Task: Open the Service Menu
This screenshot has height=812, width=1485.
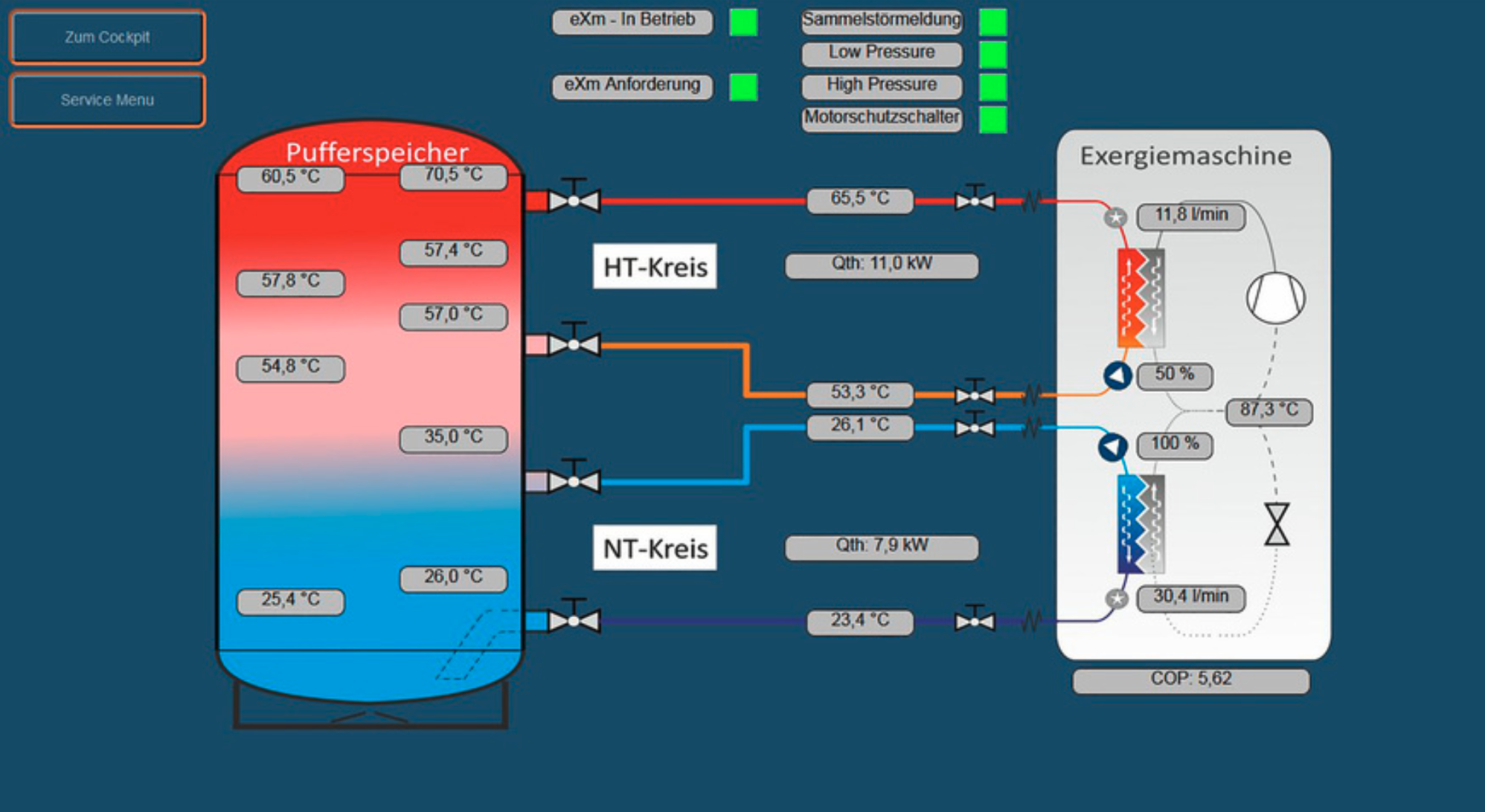Action: (x=107, y=100)
